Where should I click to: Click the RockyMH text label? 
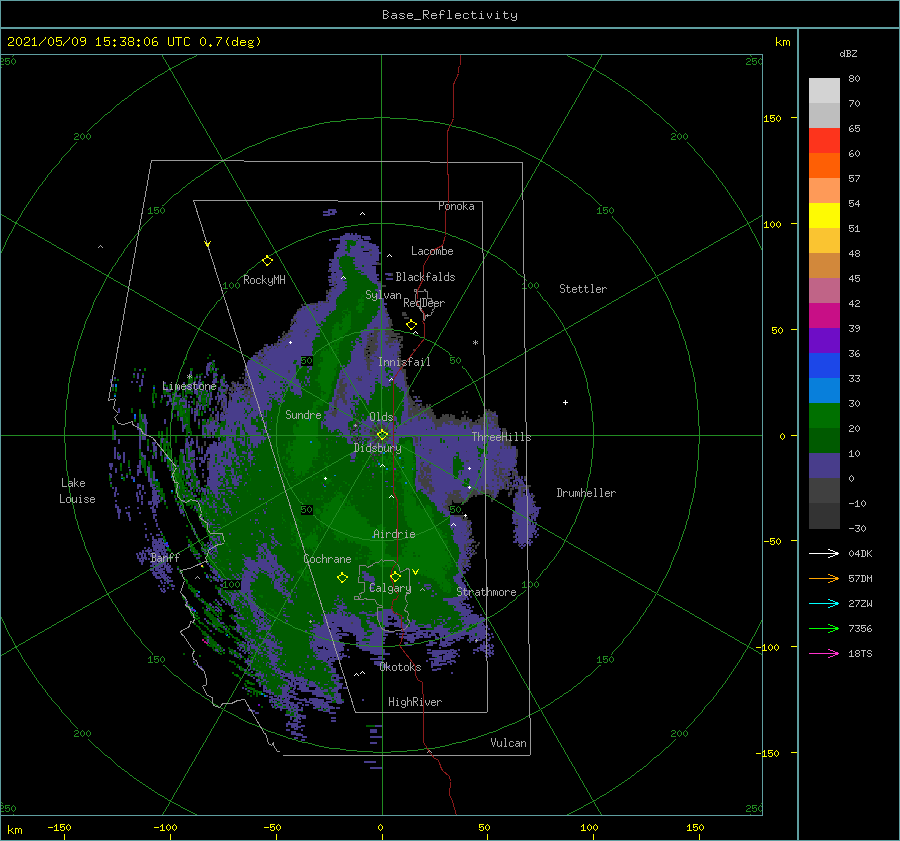264,280
